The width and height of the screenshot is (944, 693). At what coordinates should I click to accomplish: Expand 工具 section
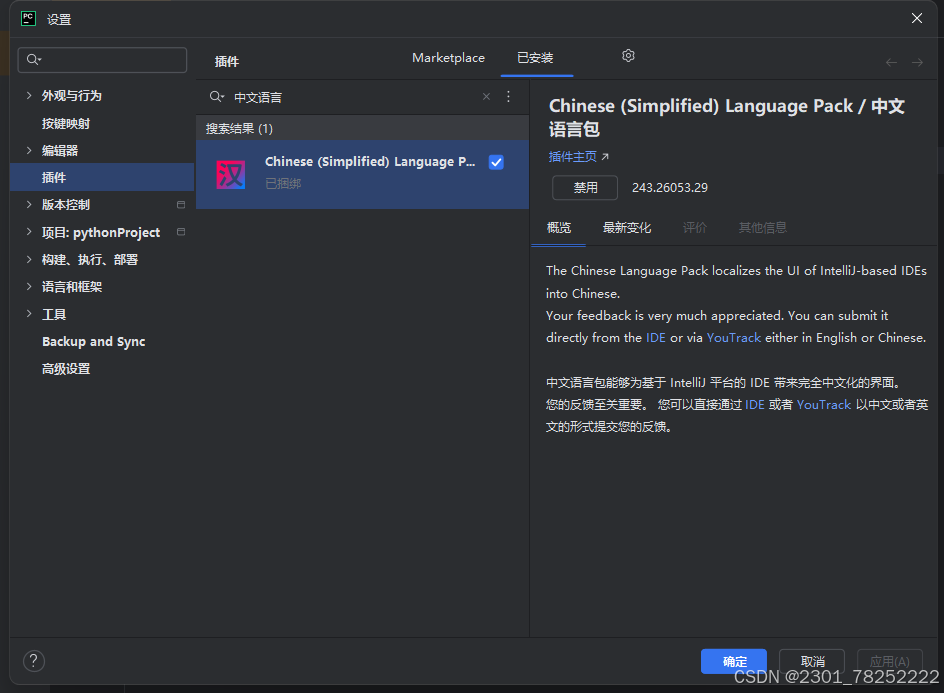[29, 314]
